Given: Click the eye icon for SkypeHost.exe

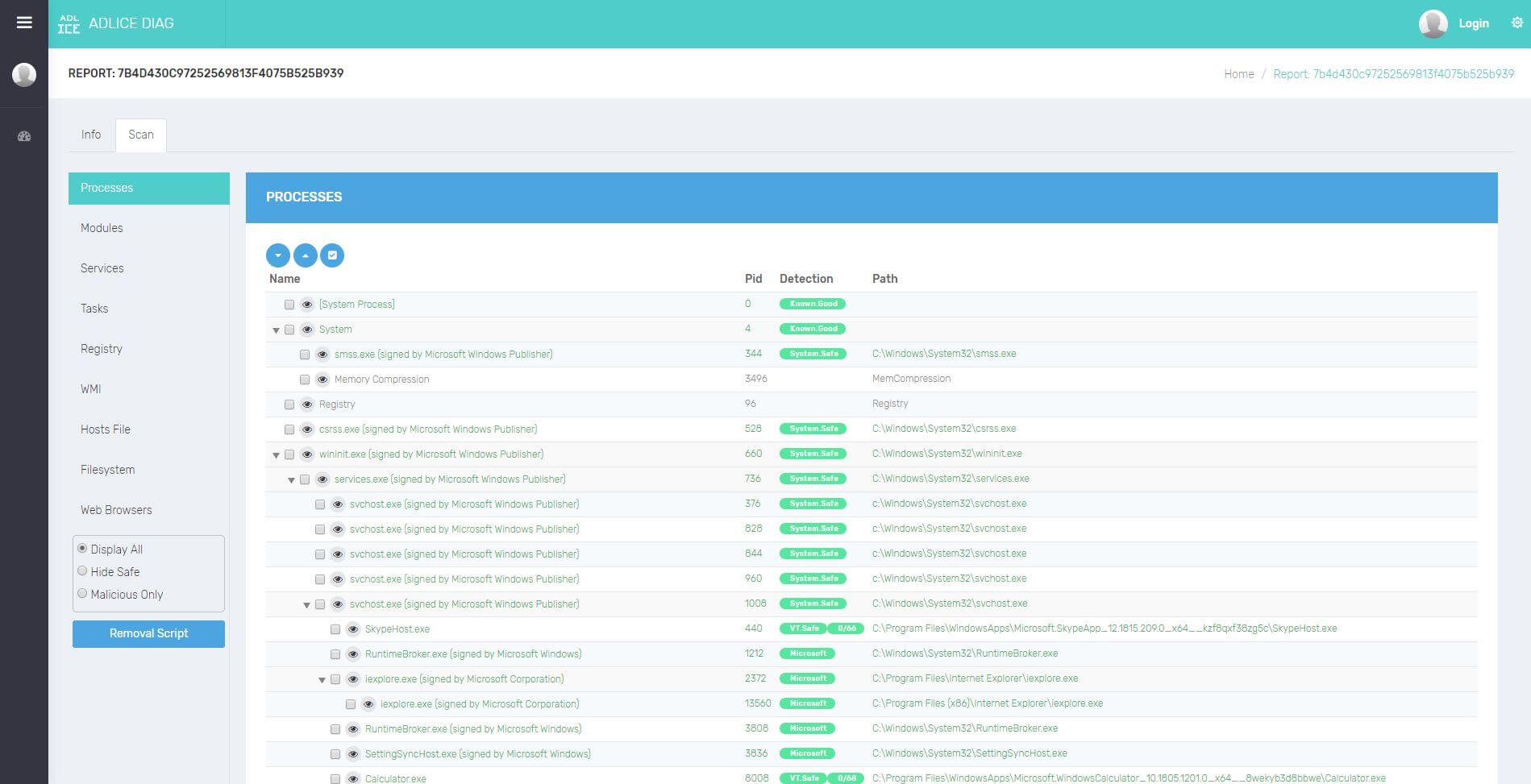Looking at the screenshot, I should tap(353, 629).
